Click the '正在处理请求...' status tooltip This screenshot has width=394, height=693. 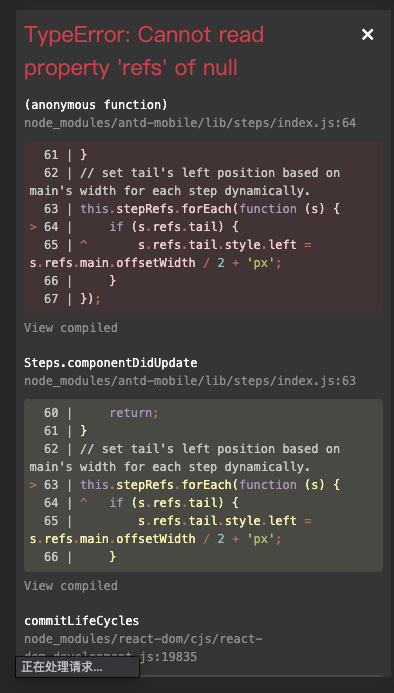tap(77, 667)
